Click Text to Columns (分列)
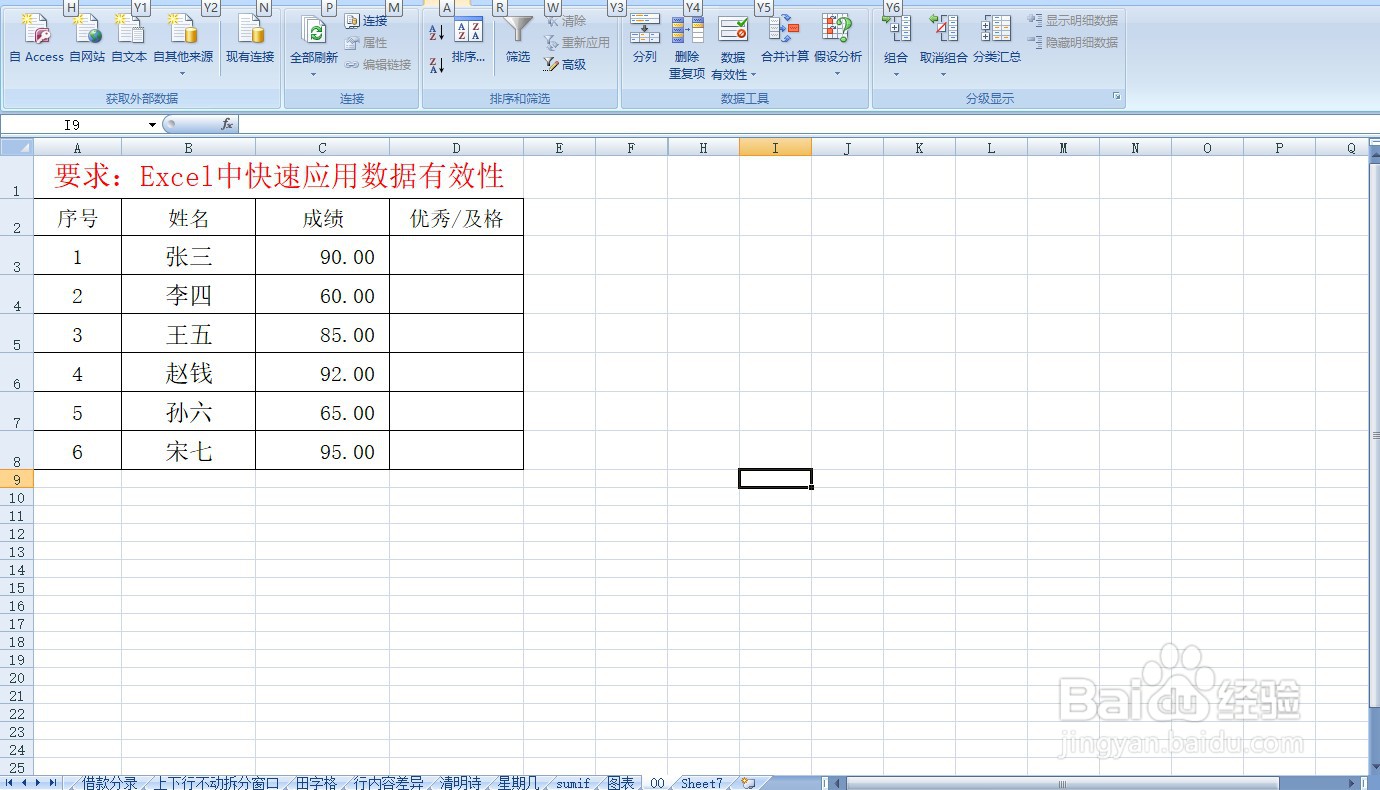This screenshot has height=790, width=1380. click(x=645, y=40)
